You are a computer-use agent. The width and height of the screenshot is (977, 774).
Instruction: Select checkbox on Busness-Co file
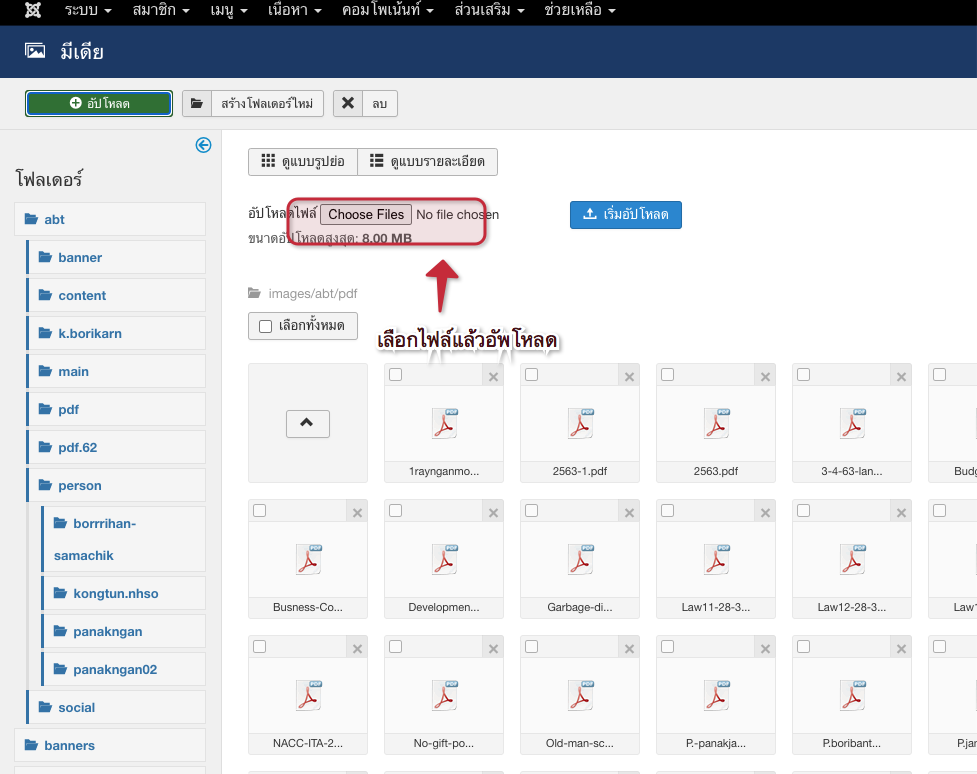point(260,511)
